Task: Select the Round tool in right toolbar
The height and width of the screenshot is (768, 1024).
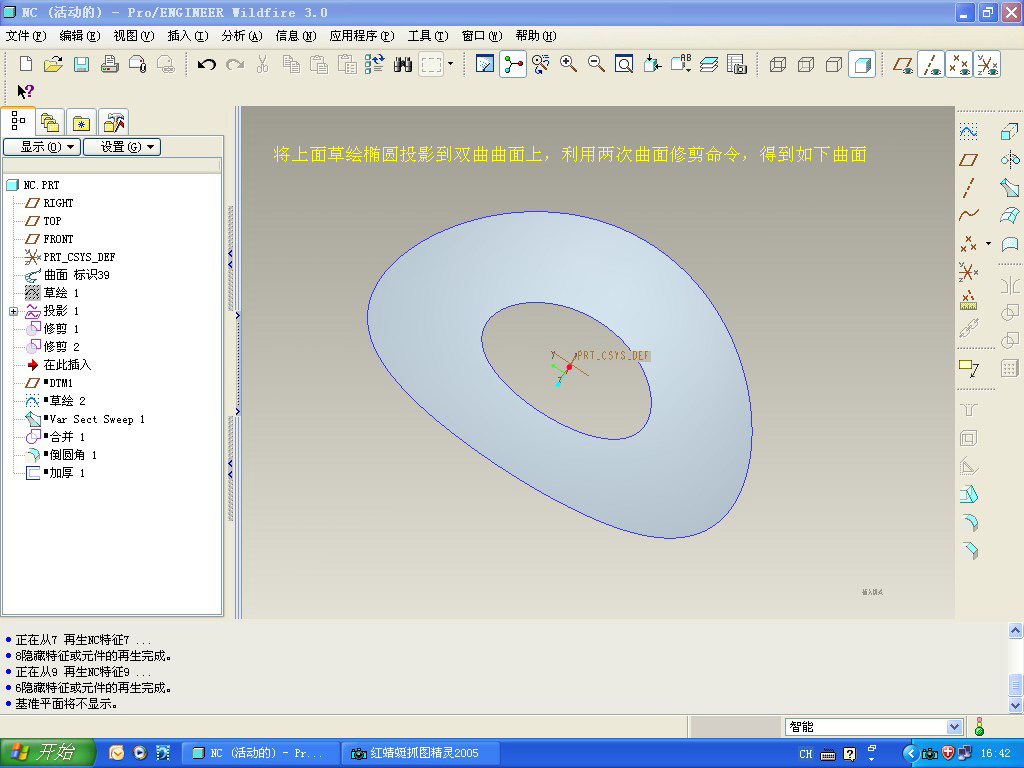Action: (968, 522)
